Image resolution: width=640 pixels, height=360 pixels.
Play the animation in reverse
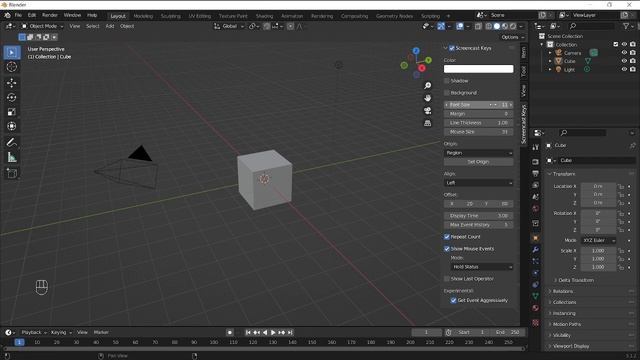[265, 333]
